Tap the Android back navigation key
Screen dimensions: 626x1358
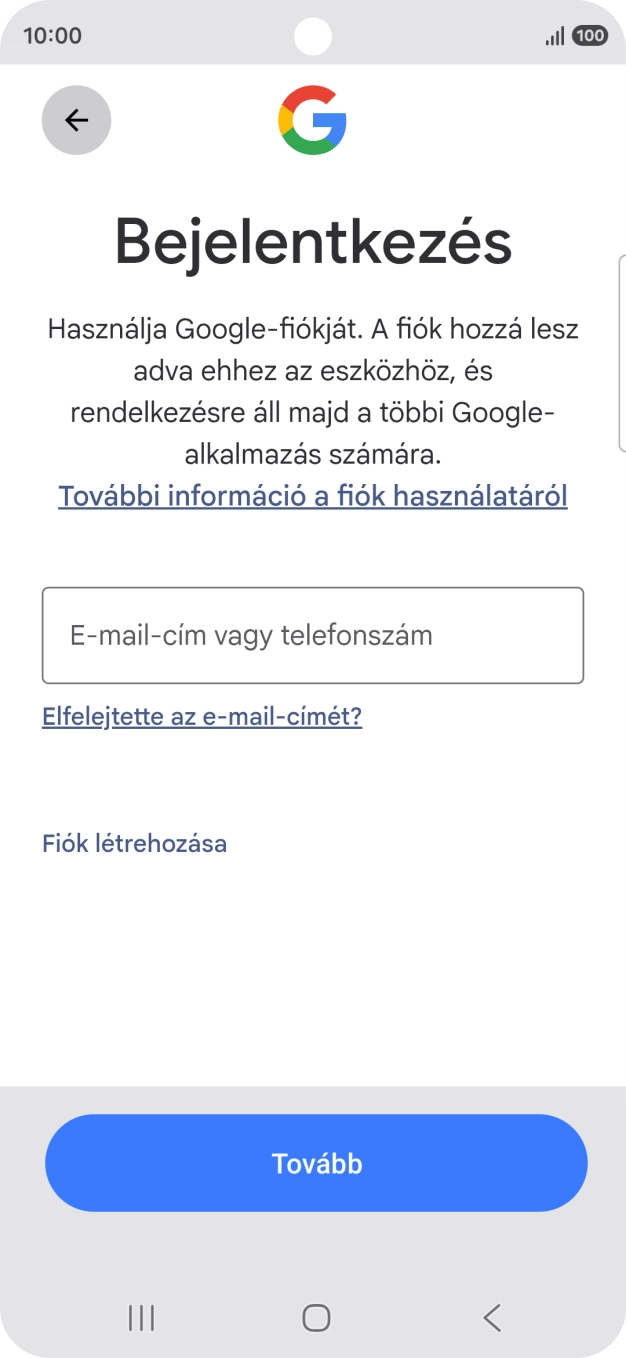point(490,1318)
